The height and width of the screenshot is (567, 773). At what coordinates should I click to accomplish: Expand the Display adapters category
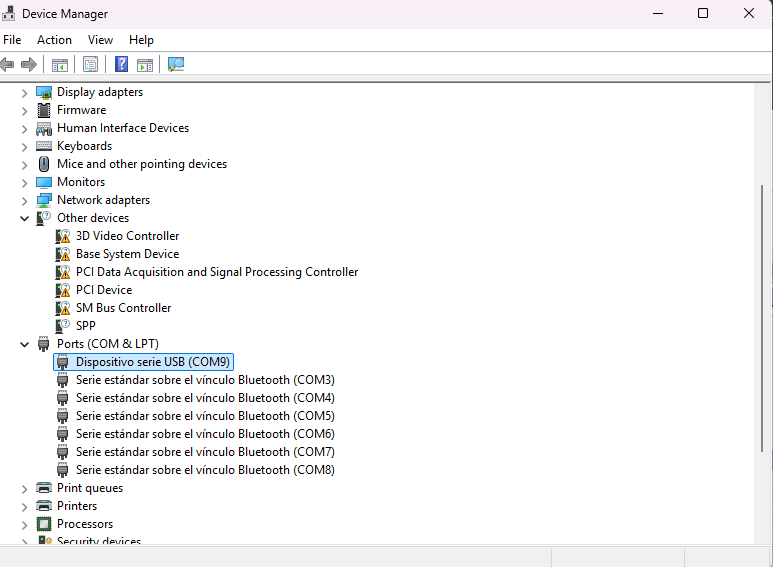(x=25, y=92)
